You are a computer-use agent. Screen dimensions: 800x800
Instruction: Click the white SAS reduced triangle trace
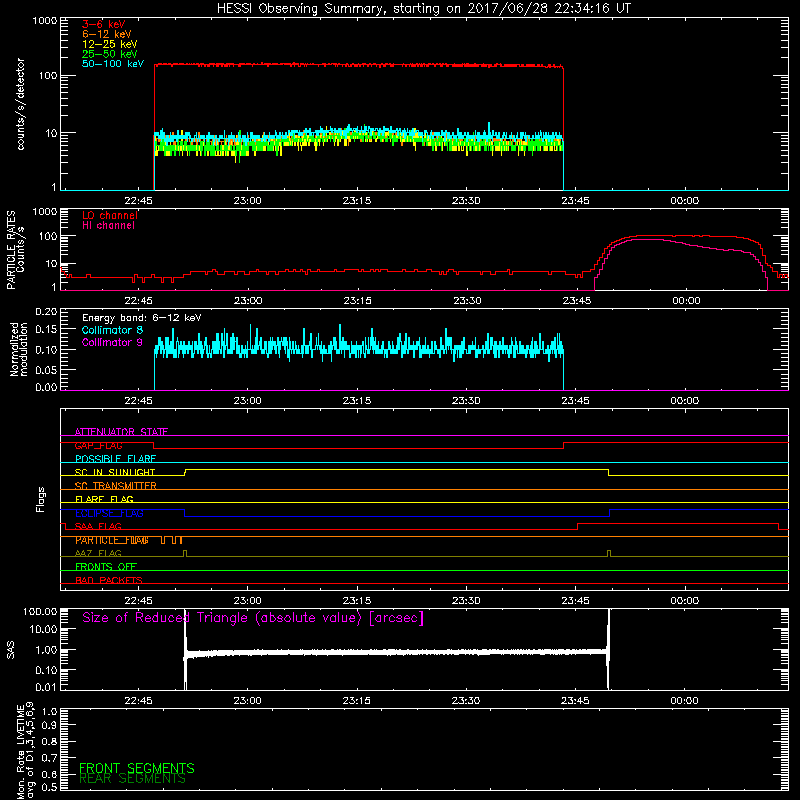coord(396,652)
